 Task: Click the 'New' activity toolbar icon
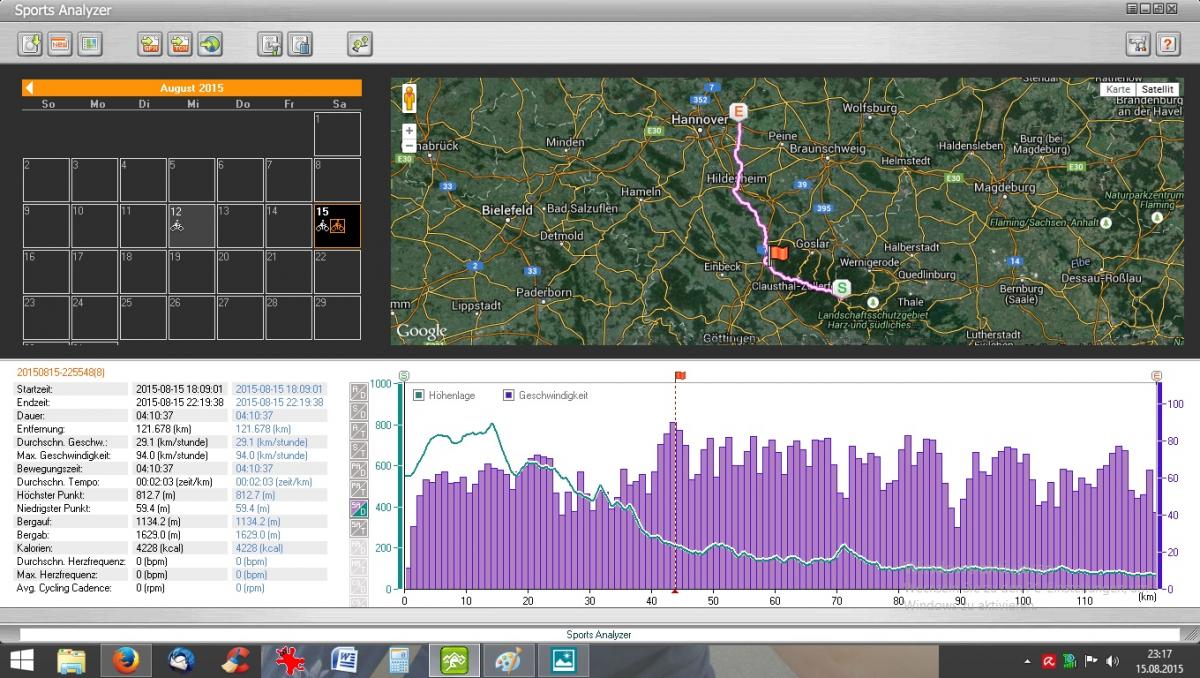point(60,44)
